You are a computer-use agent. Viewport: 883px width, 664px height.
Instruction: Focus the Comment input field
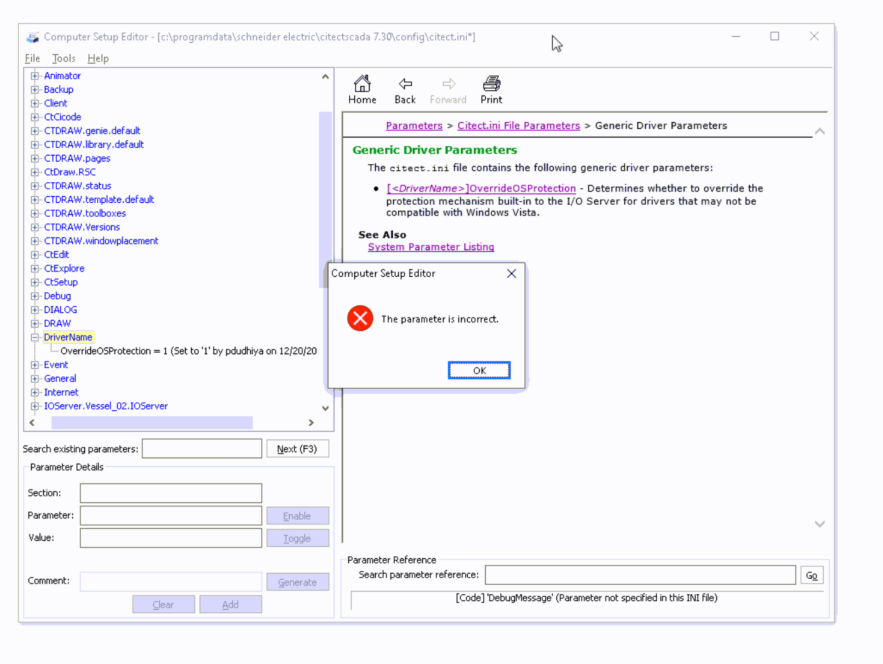click(171, 581)
